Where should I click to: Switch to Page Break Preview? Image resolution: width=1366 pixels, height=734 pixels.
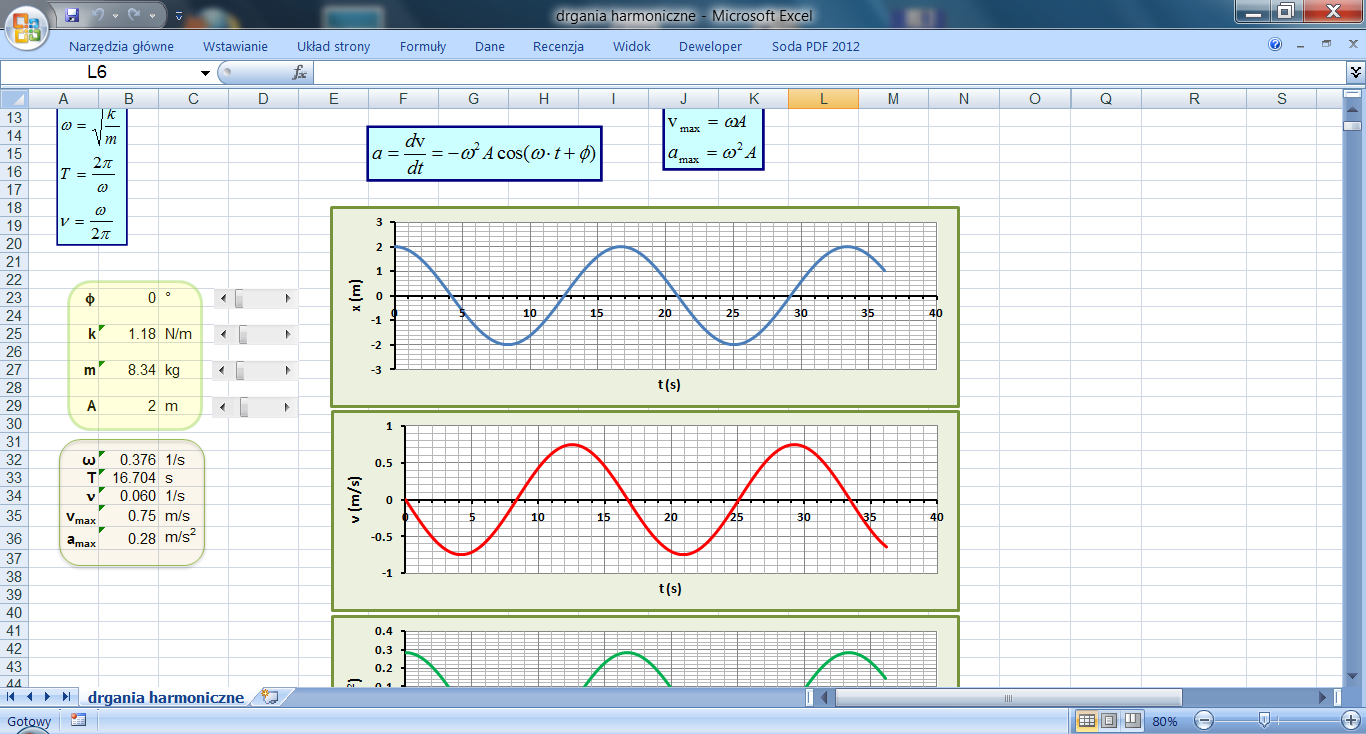point(1132,721)
